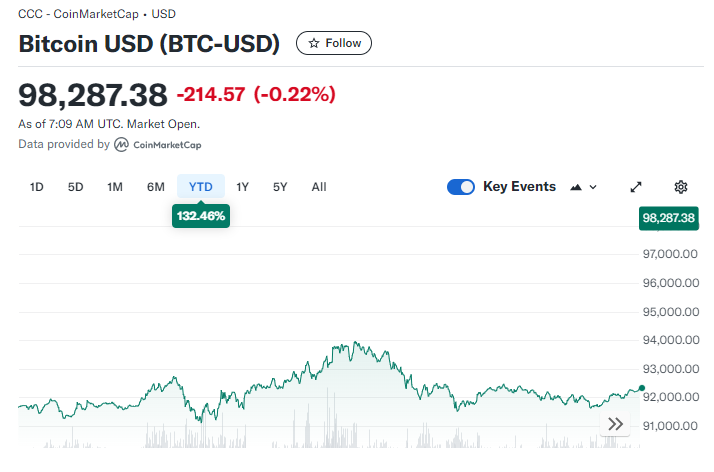Switch to 1M time range
Screen dimensions: 714x472
click(115, 187)
